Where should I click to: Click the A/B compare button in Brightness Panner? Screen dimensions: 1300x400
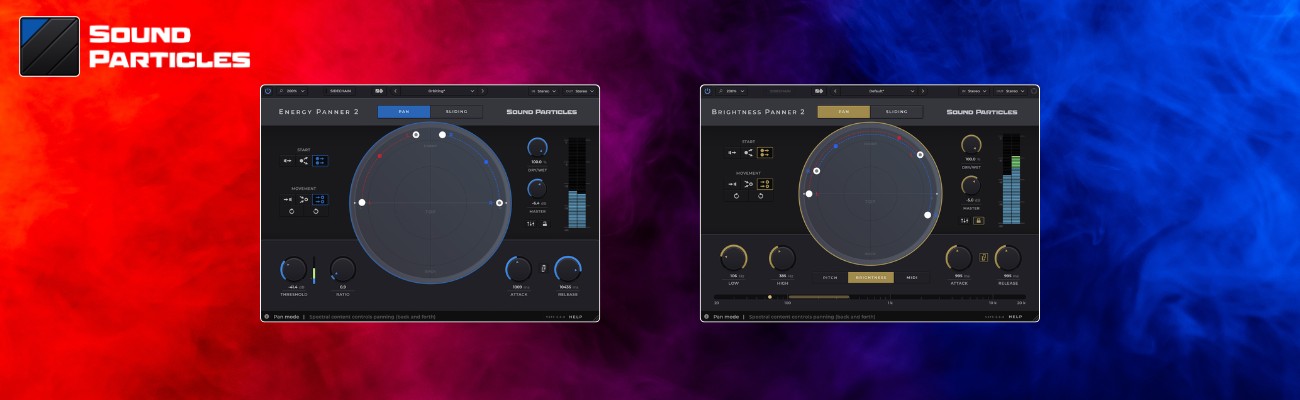[x=819, y=91]
